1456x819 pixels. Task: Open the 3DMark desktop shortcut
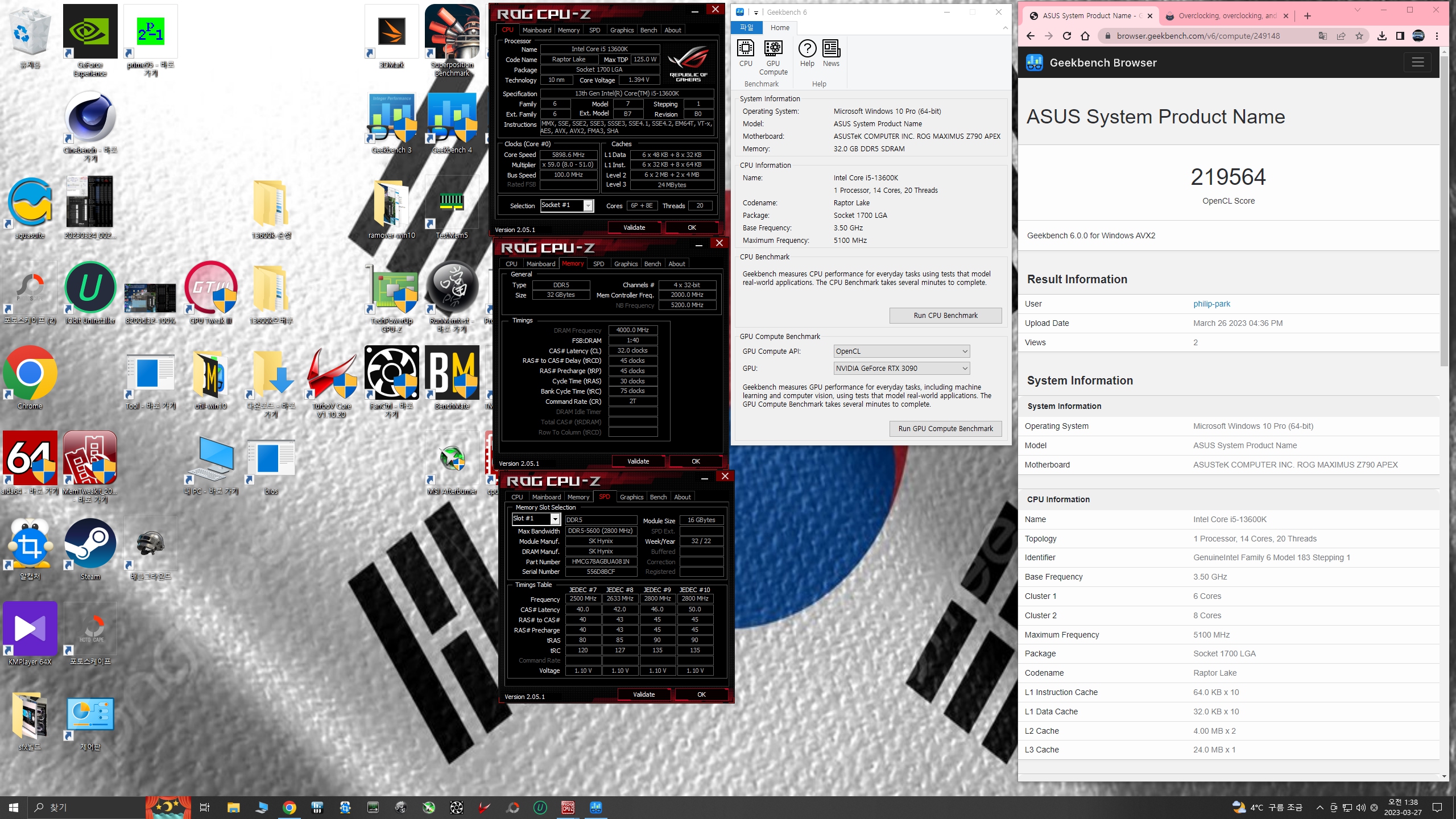click(x=392, y=36)
